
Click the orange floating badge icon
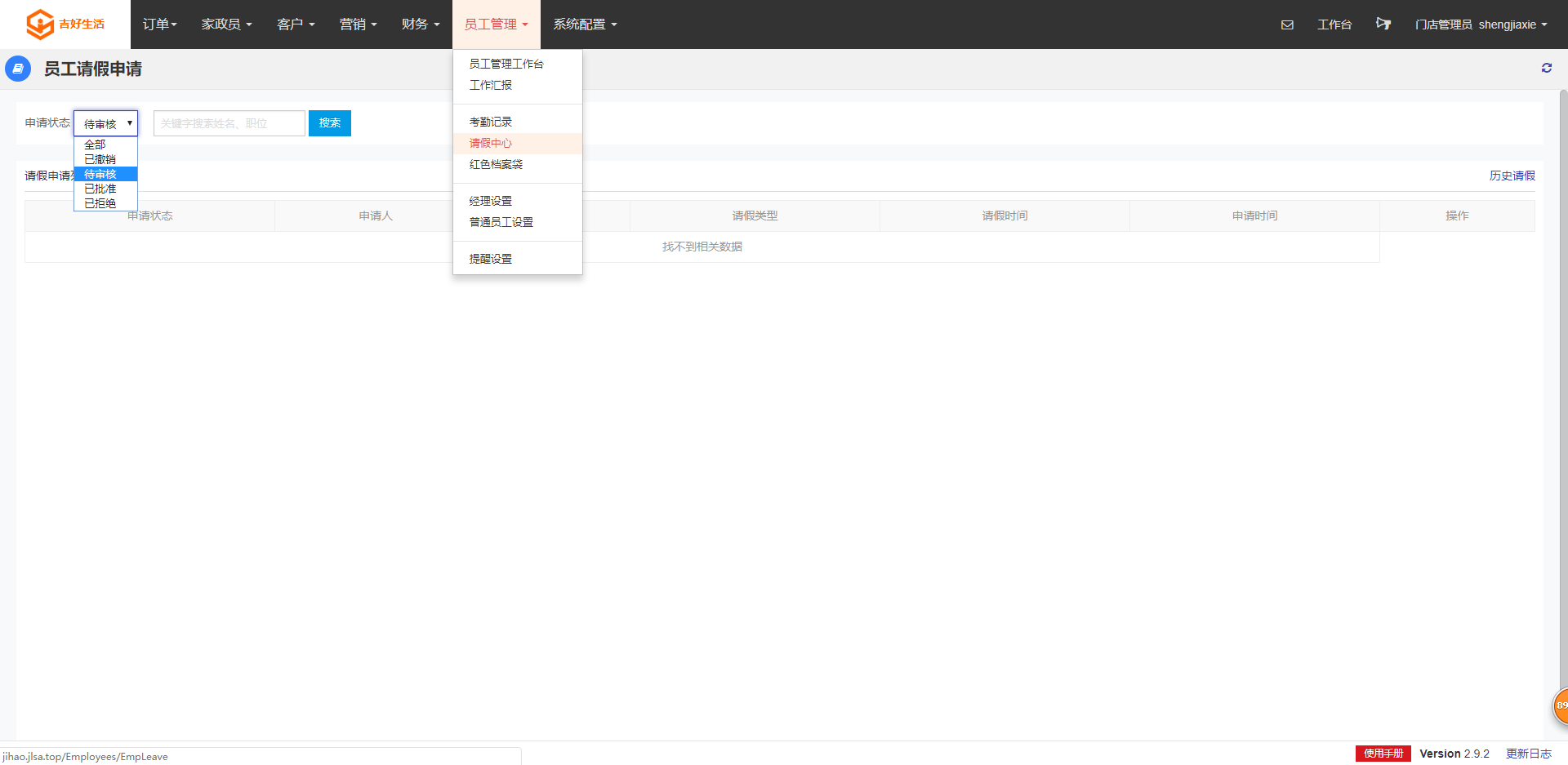1561,705
